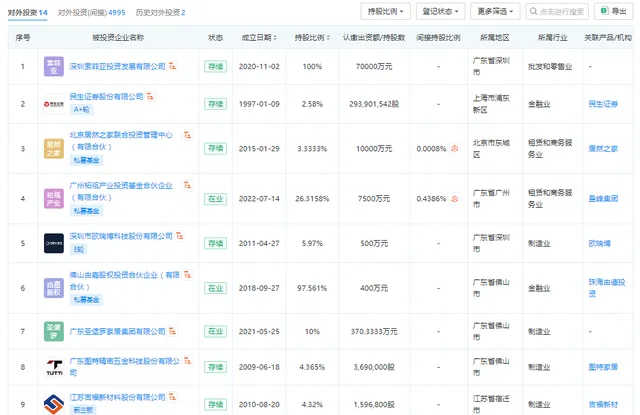The height and width of the screenshot is (415, 640).
Task: Open 广州拓领产业投资基金合伙企业 company link
Action: 121,186
